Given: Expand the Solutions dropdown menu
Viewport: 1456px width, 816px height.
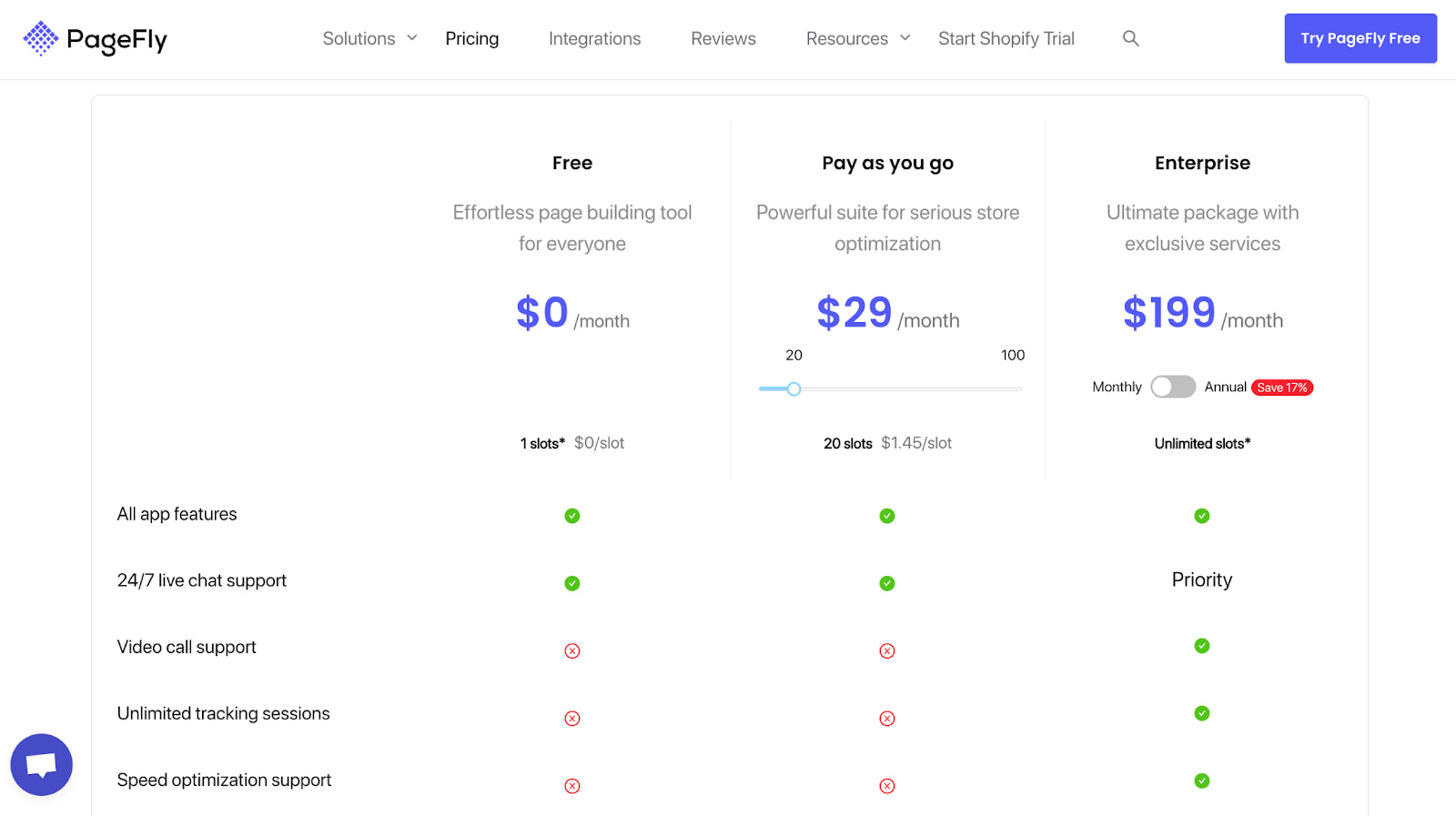Looking at the screenshot, I should [x=369, y=38].
